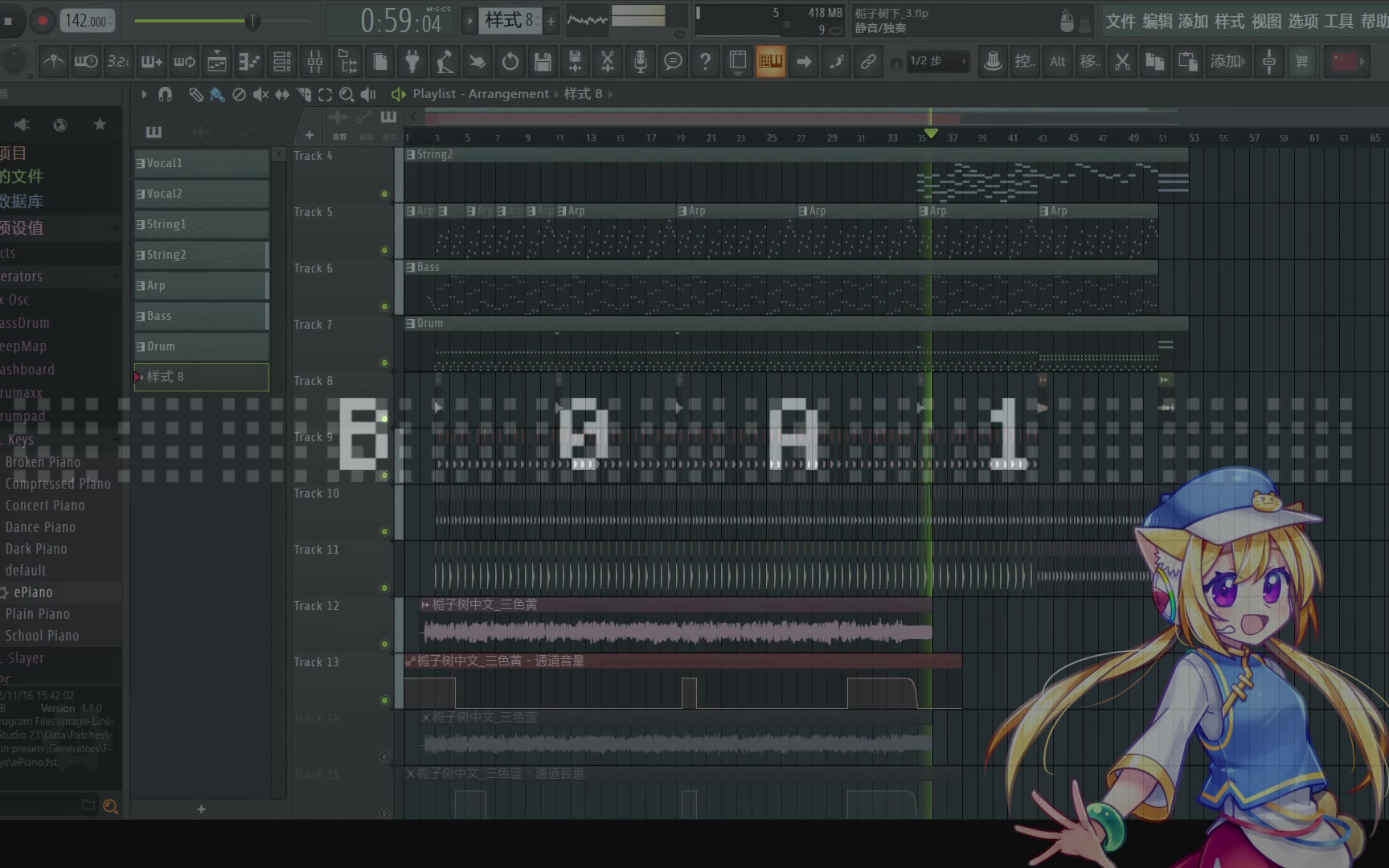Open the plugin picker plug icon

click(412, 61)
